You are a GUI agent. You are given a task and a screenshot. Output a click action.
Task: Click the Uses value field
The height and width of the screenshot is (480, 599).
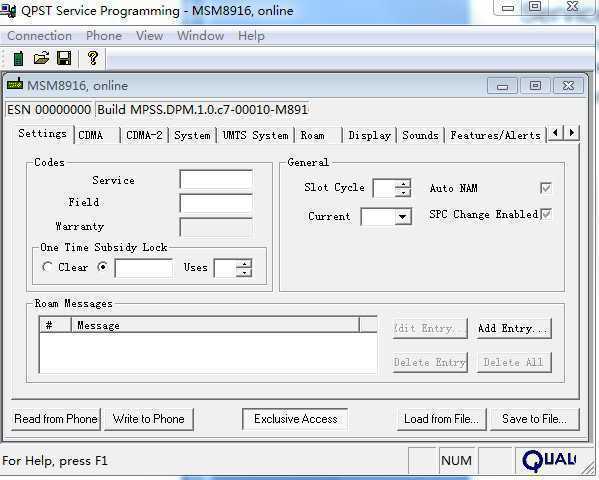(x=225, y=268)
